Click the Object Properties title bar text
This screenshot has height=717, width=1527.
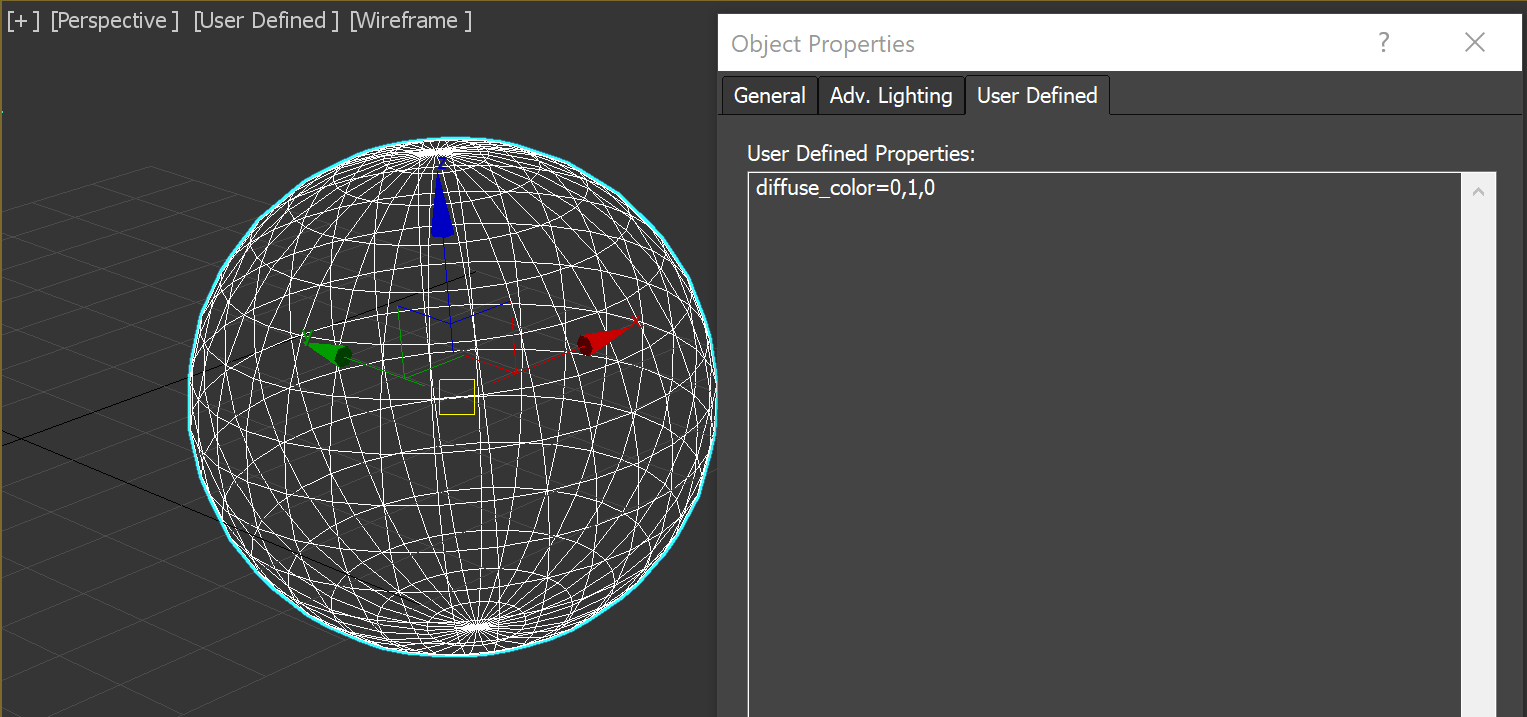pos(822,43)
